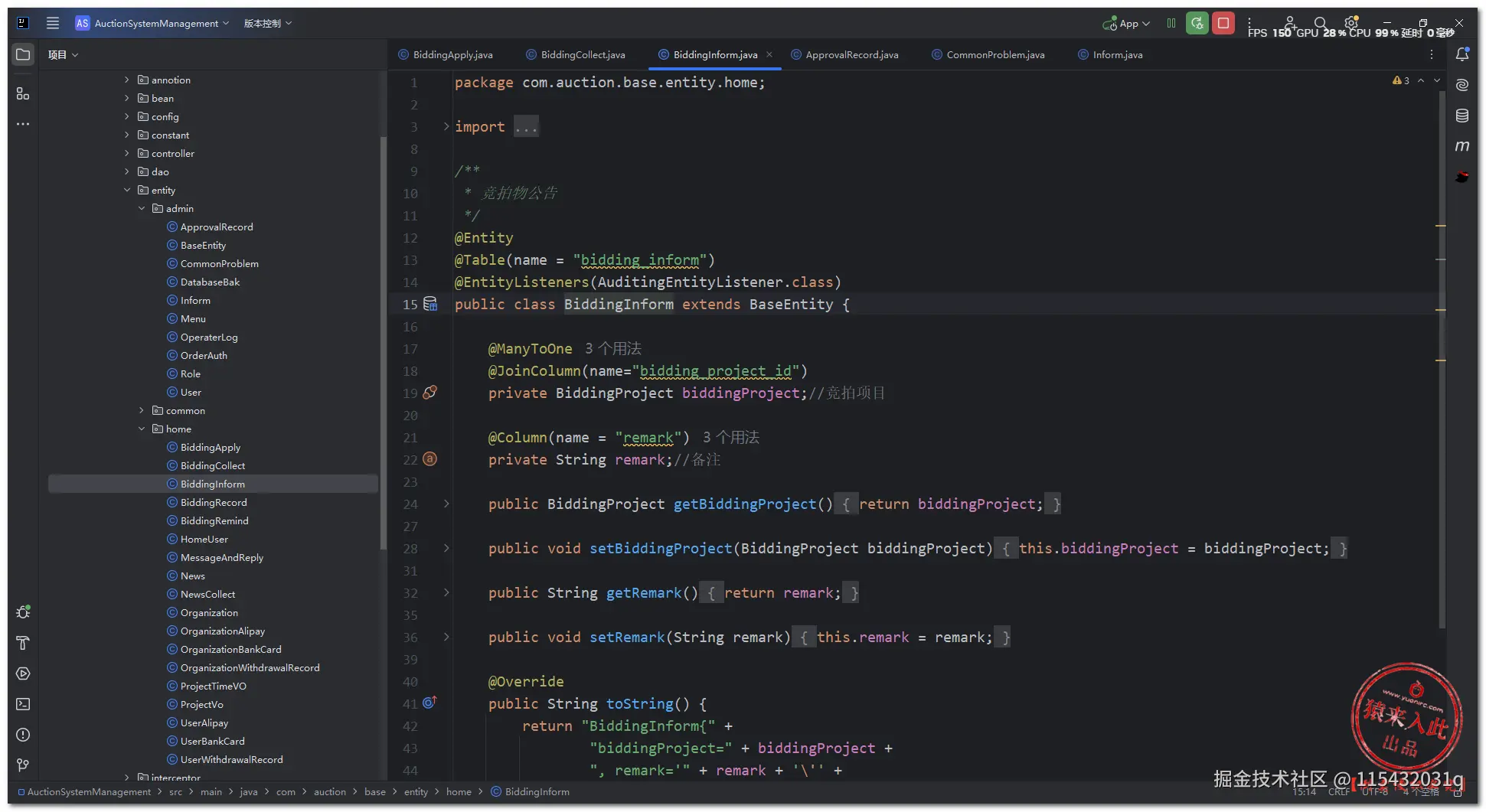Select UserWithdrawalRecord in the project tree

pyautogui.click(x=232, y=759)
